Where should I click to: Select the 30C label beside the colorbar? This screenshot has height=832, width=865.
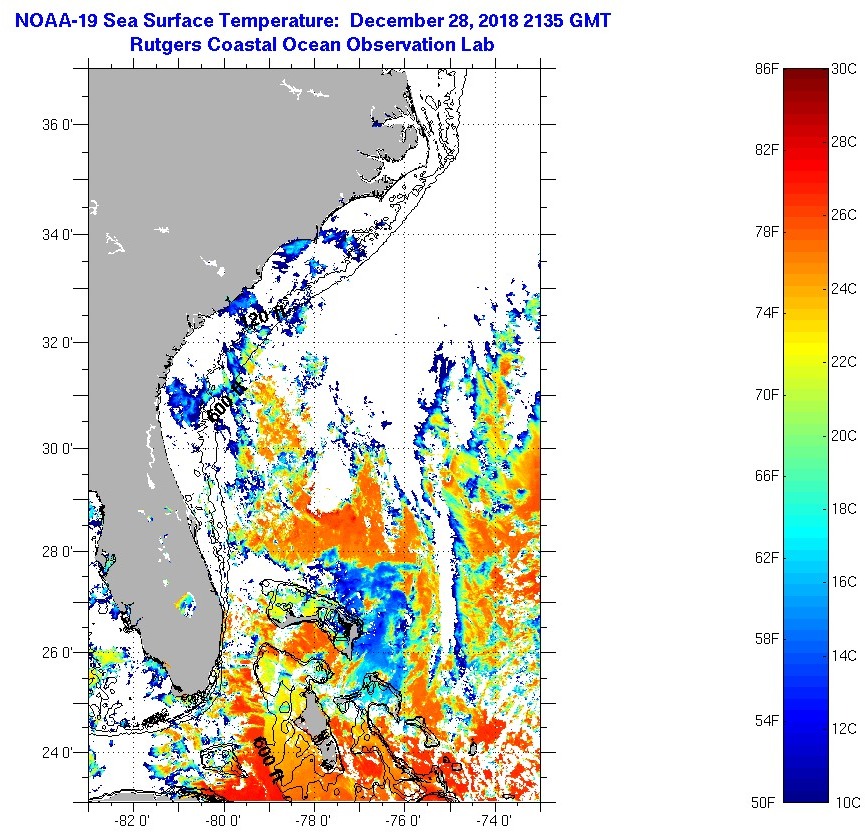click(x=844, y=68)
